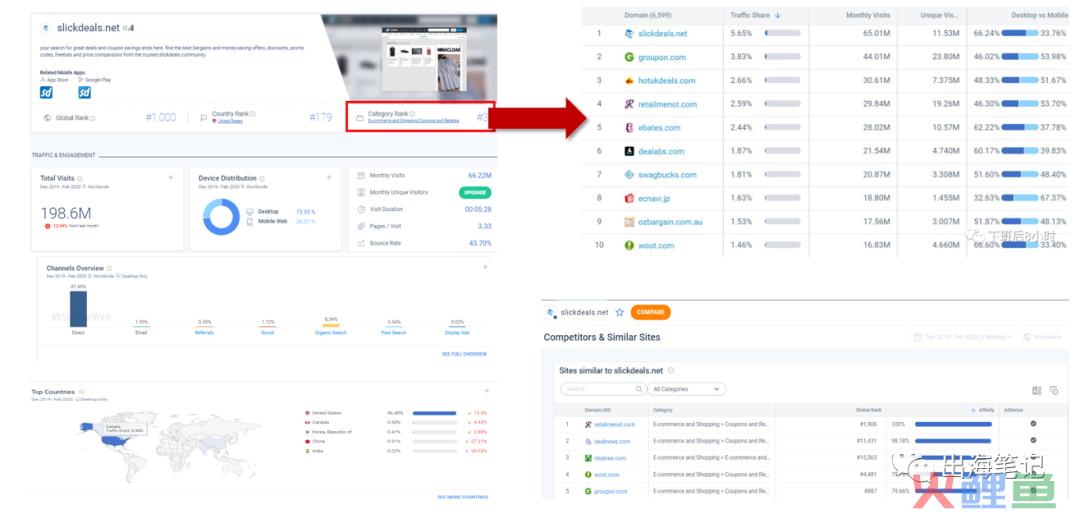Click the green UPGRADE button
The height and width of the screenshot is (514, 1080).
coord(475,192)
